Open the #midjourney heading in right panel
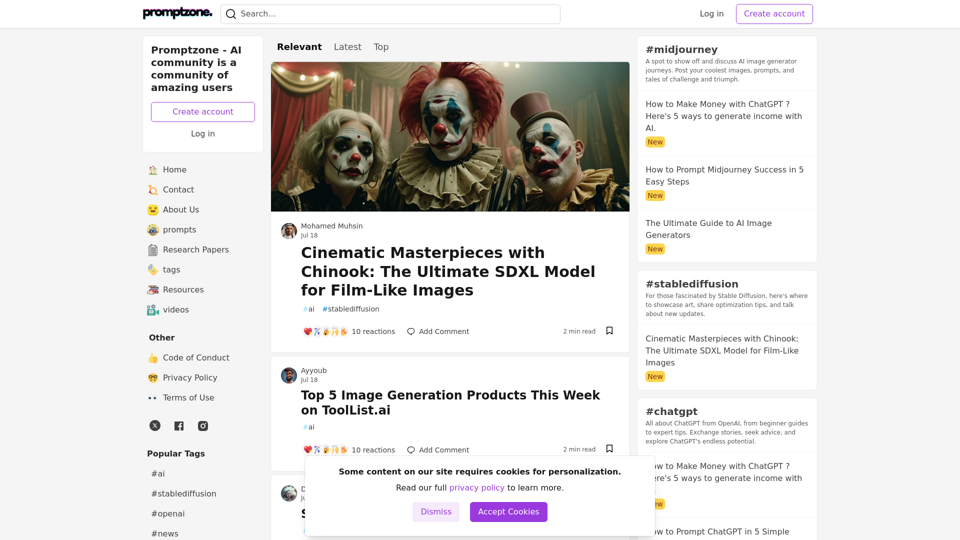Image resolution: width=960 pixels, height=540 pixels. tap(681, 50)
